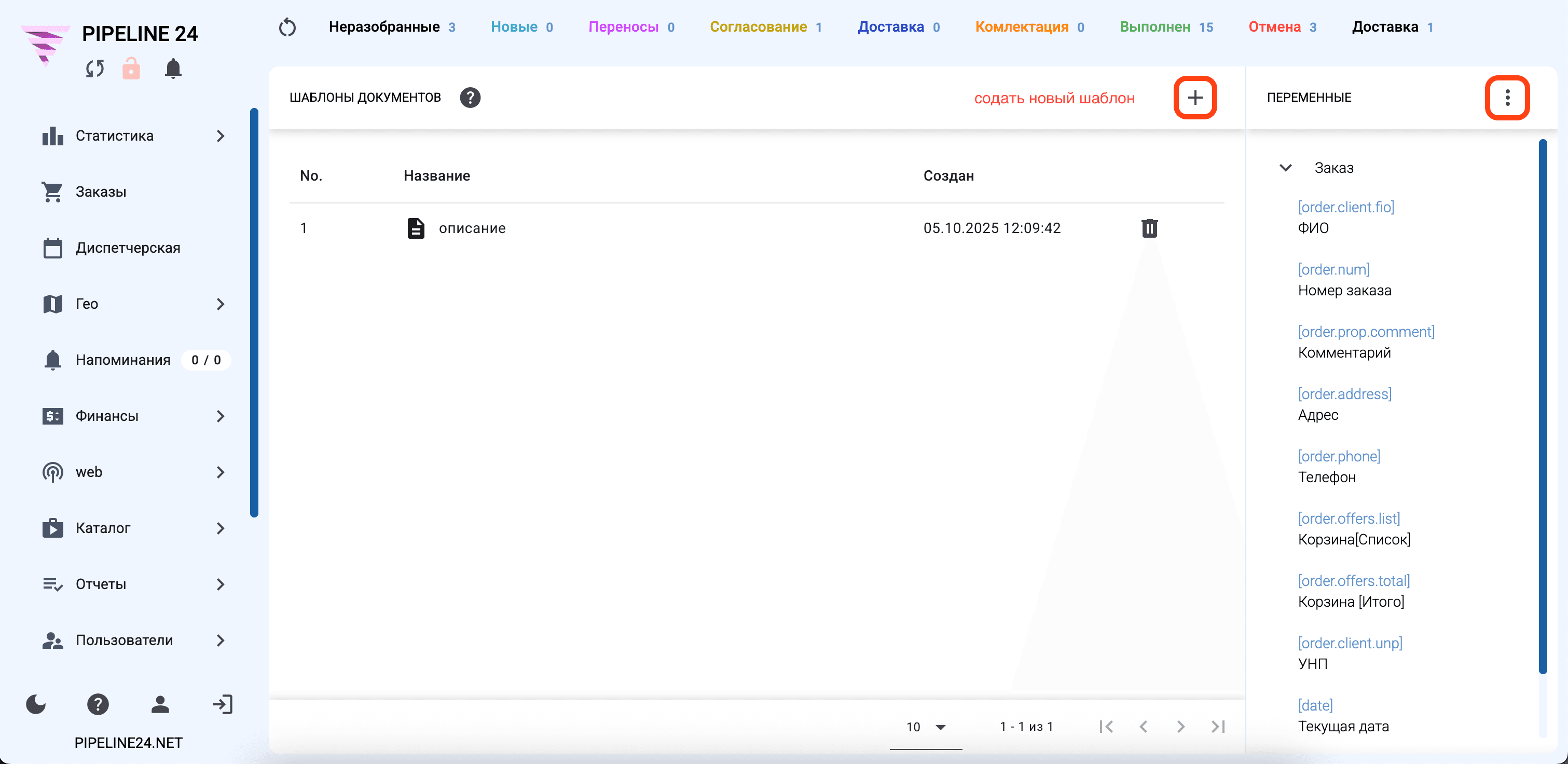Go to previous page of table
This screenshot has width=1568, height=764.
pos(1144,726)
